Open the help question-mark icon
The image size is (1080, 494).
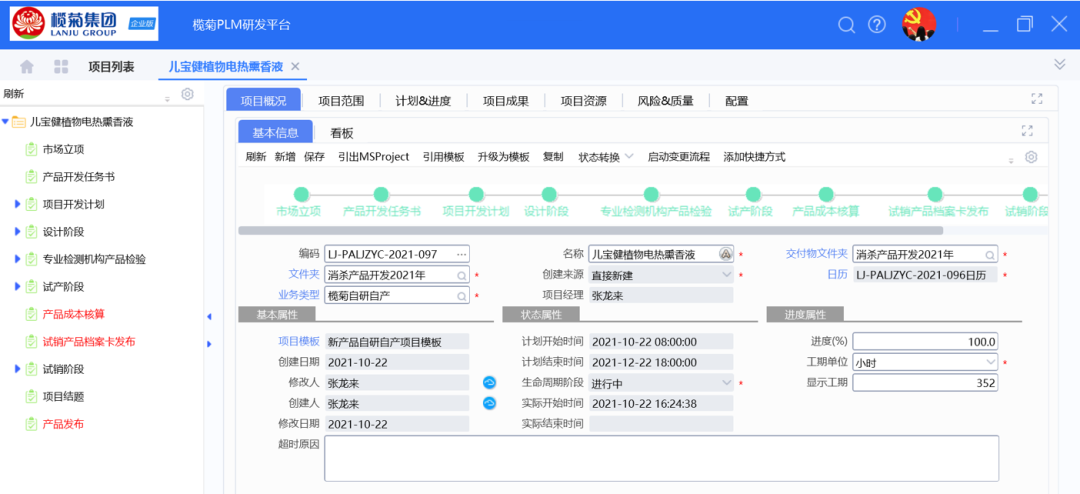[876, 25]
